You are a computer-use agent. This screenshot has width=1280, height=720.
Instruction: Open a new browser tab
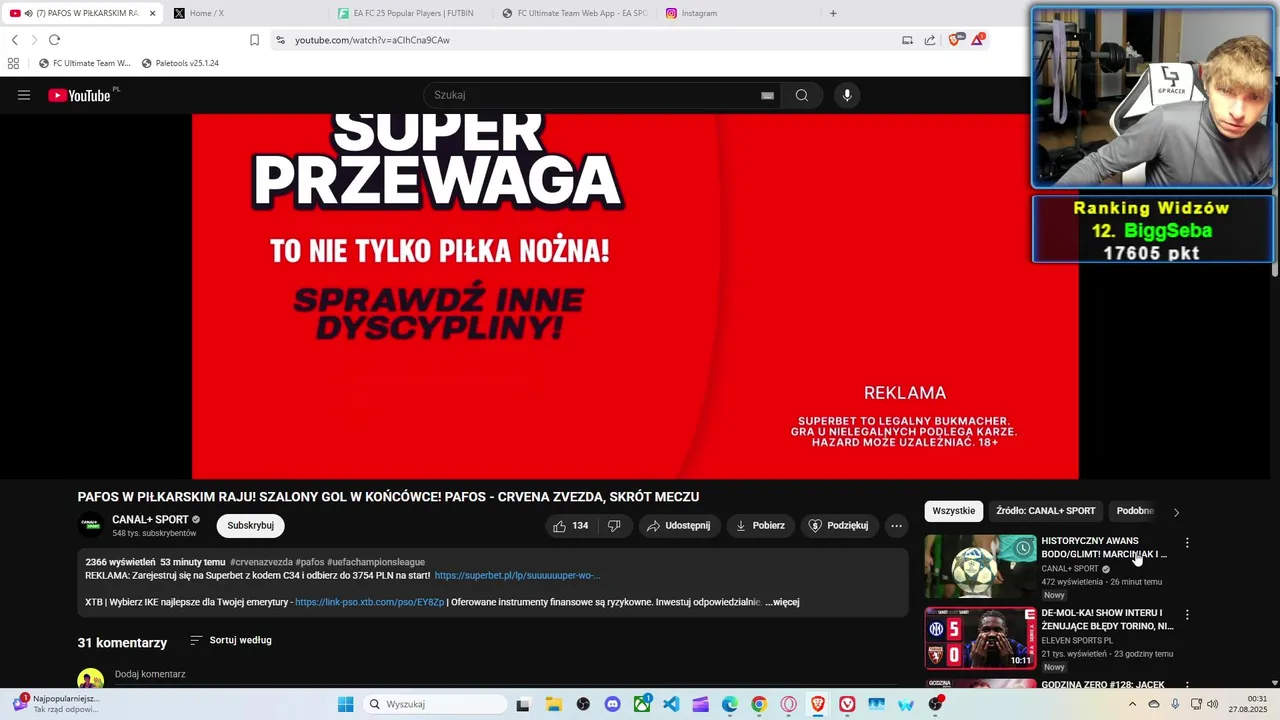833,13
